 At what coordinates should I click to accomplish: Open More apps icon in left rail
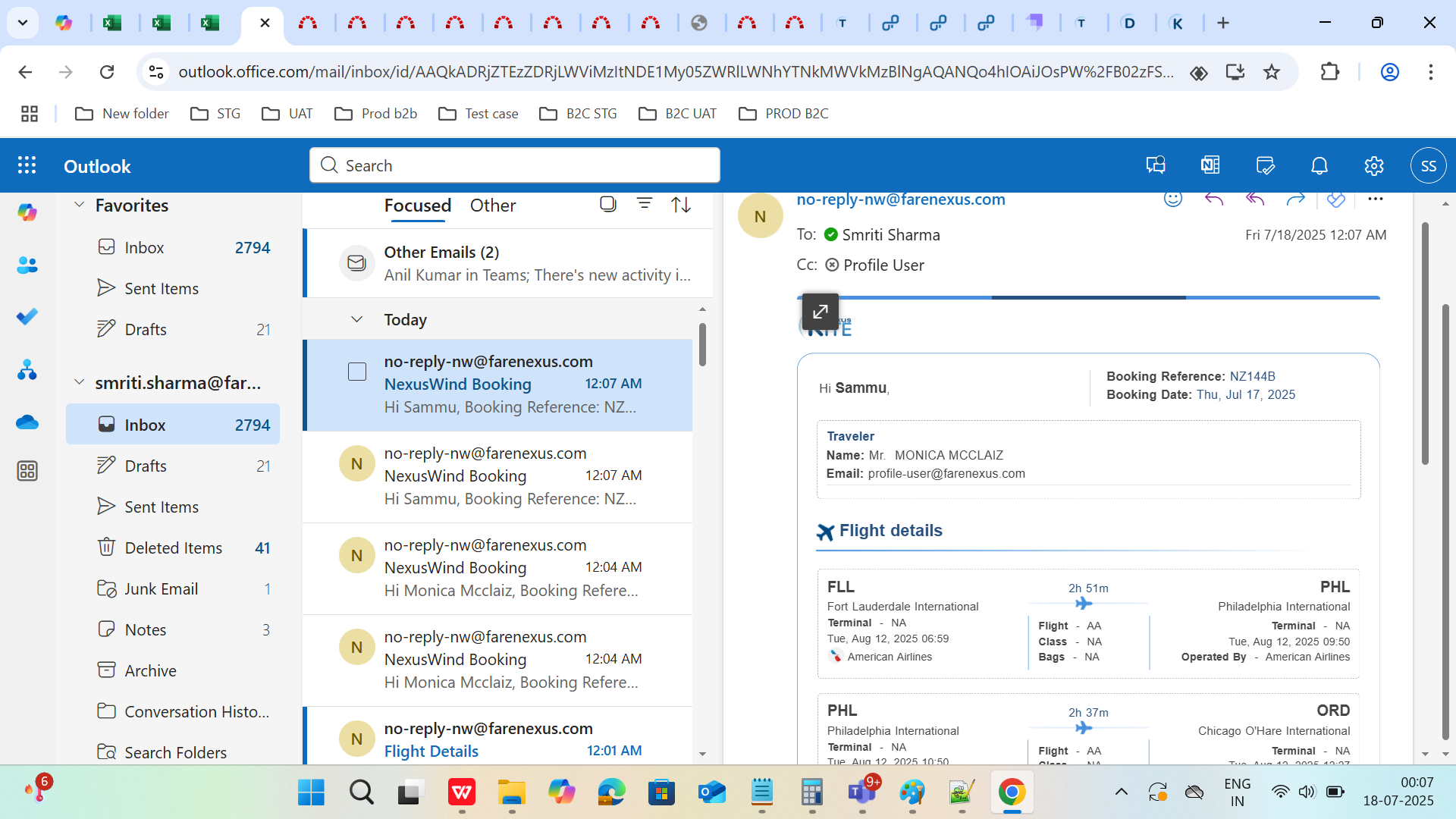coord(27,471)
